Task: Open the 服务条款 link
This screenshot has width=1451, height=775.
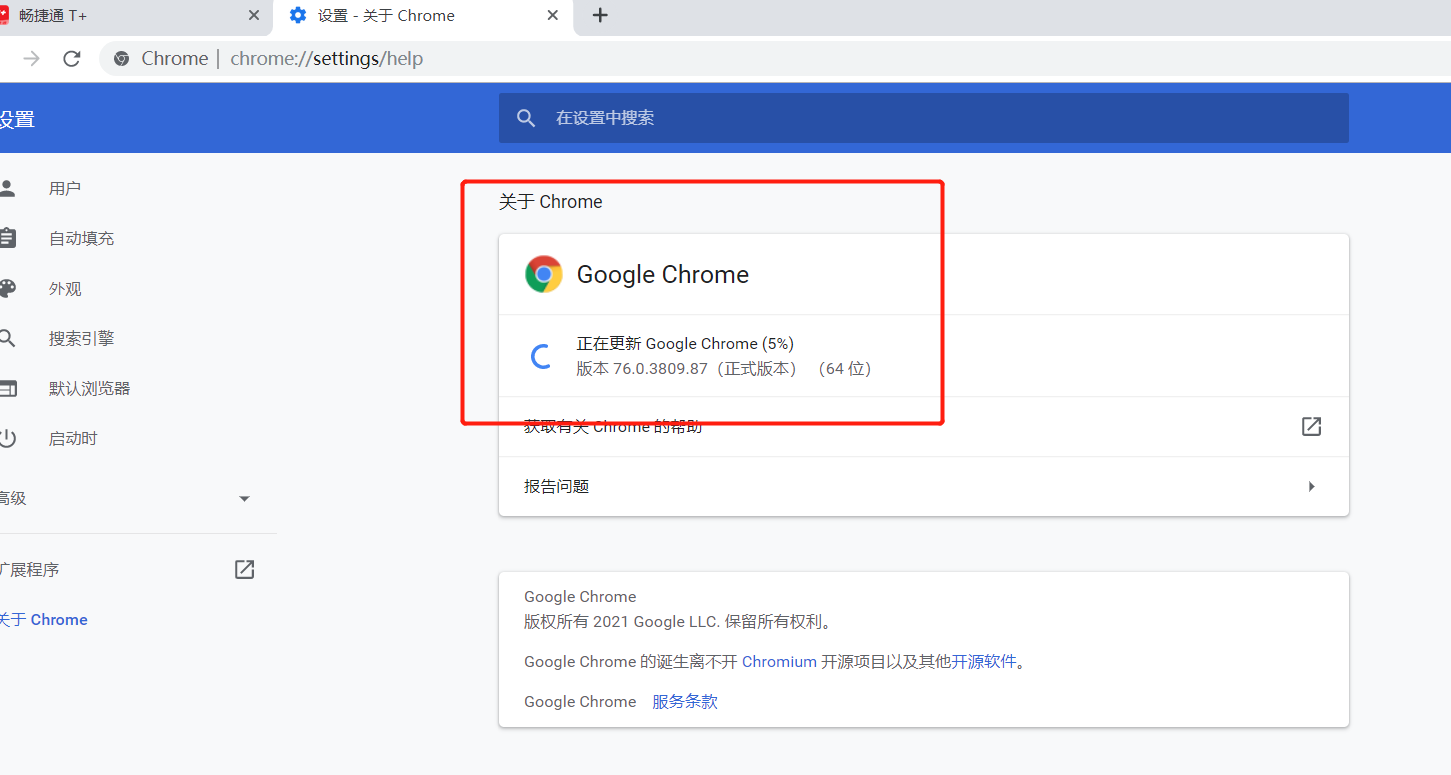Action: tap(685, 702)
